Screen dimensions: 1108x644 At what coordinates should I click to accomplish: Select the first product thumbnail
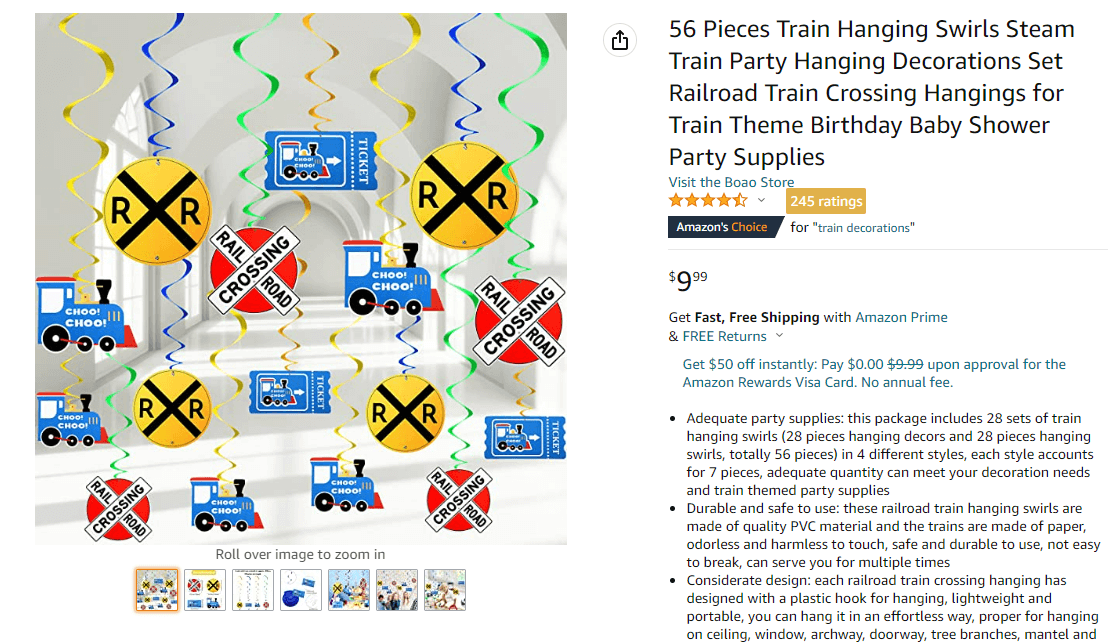(x=157, y=590)
